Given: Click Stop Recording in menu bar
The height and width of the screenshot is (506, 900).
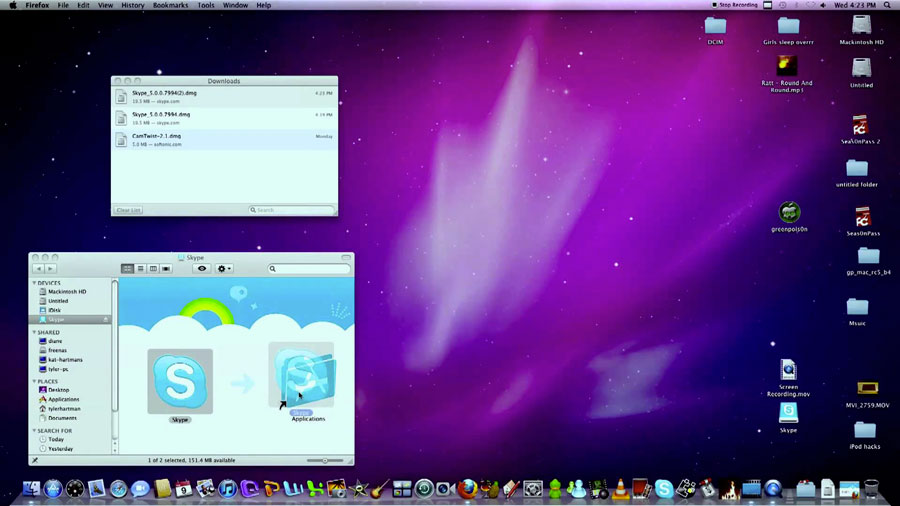Looking at the screenshot, I should tap(735, 5).
